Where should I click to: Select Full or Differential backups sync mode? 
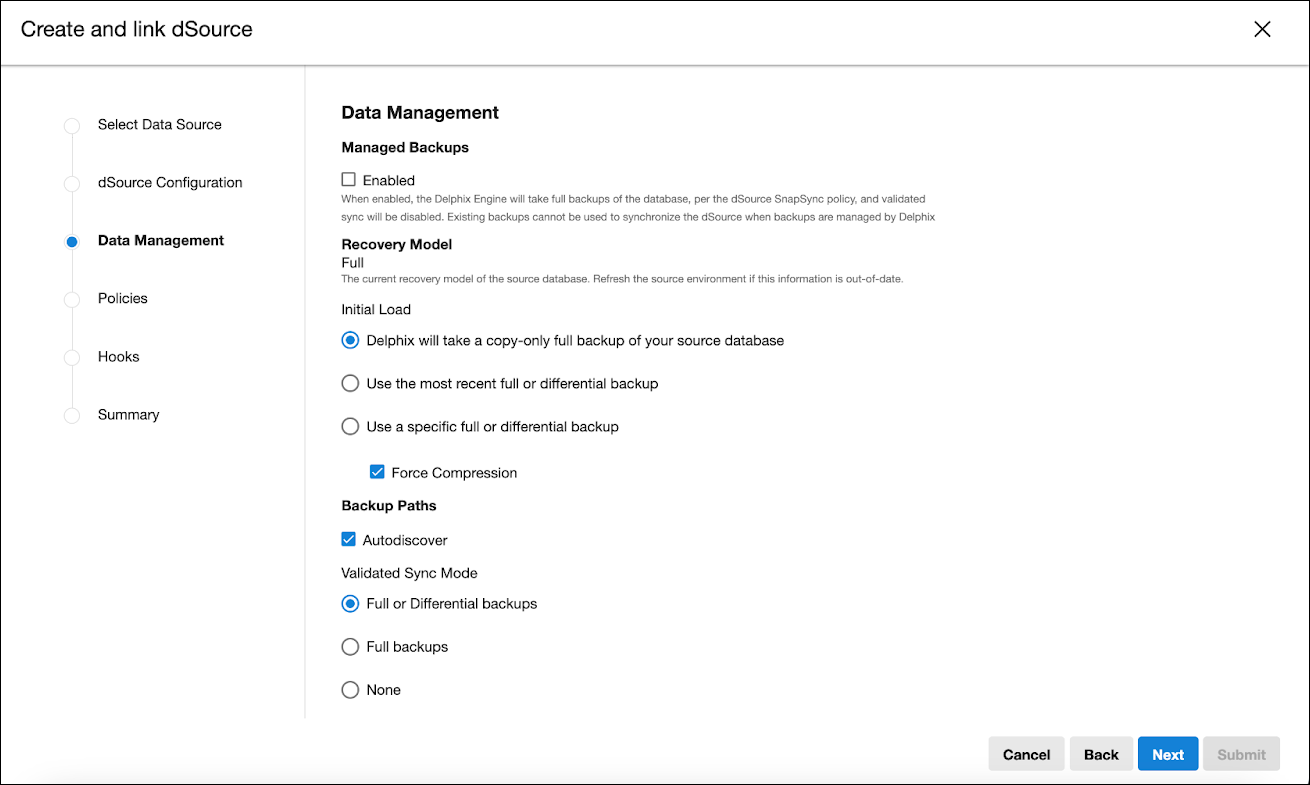(350, 604)
